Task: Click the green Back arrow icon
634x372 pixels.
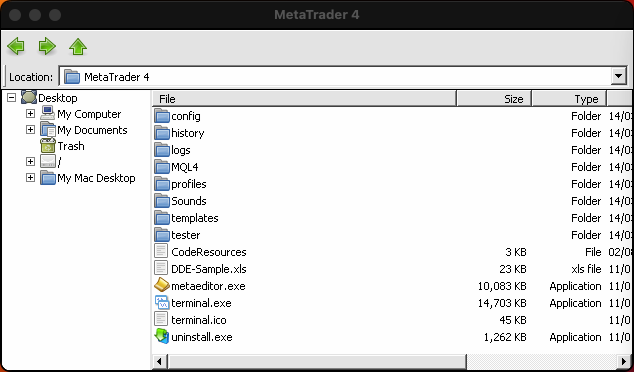Action: 16,46
